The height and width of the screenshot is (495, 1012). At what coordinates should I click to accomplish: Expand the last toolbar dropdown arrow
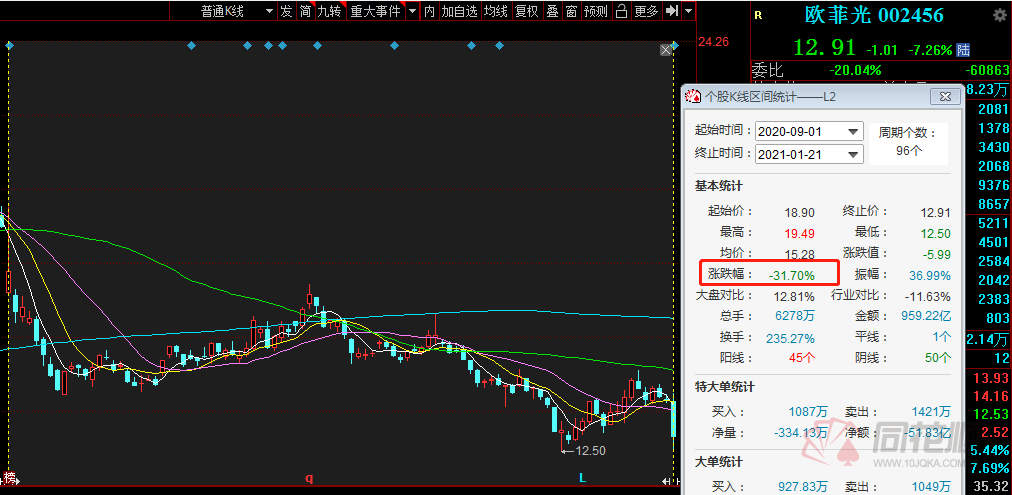[688, 11]
